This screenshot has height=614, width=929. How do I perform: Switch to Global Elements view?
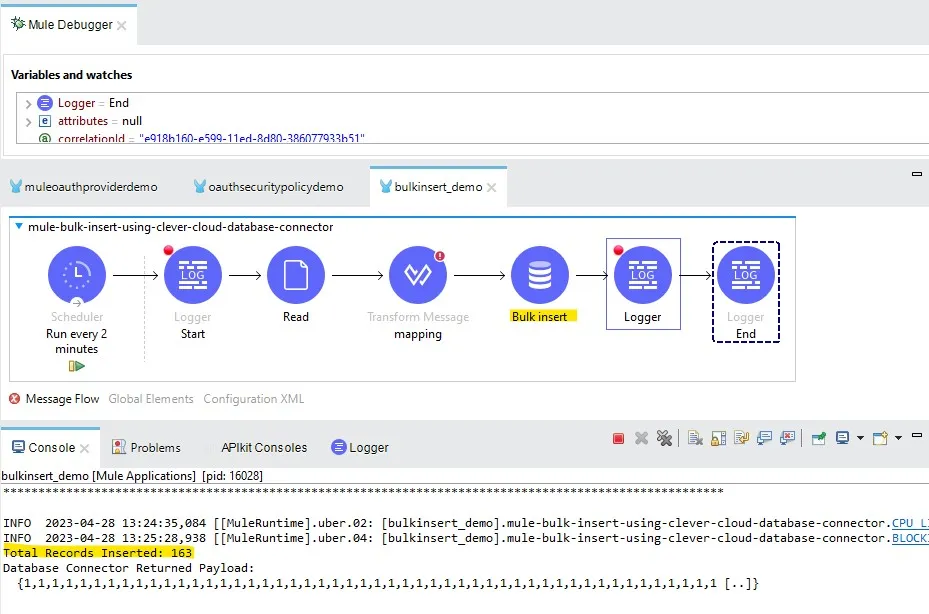tap(150, 399)
